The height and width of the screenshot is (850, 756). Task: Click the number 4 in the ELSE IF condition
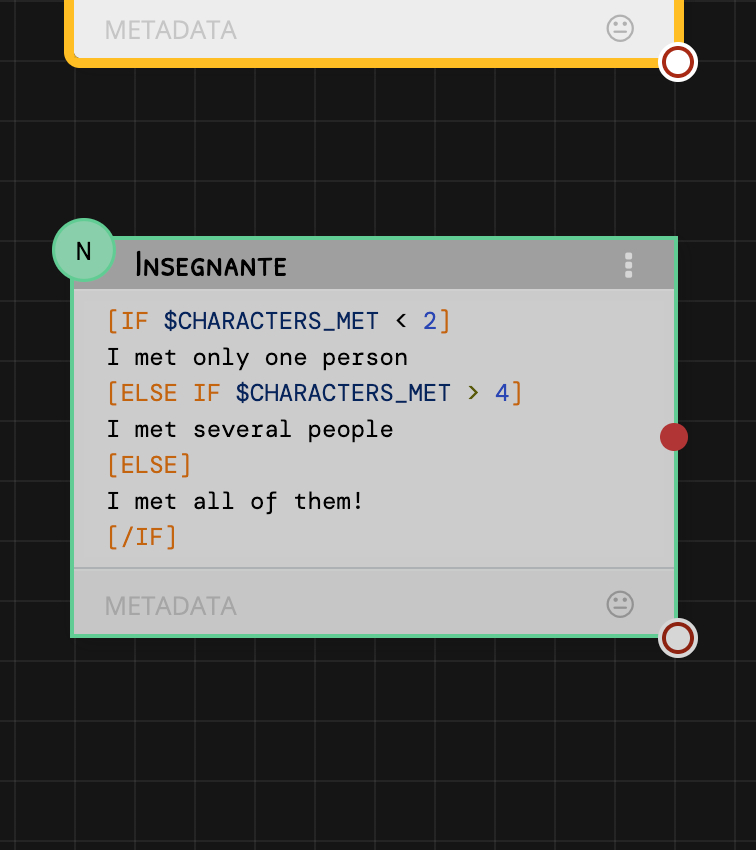point(502,393)
